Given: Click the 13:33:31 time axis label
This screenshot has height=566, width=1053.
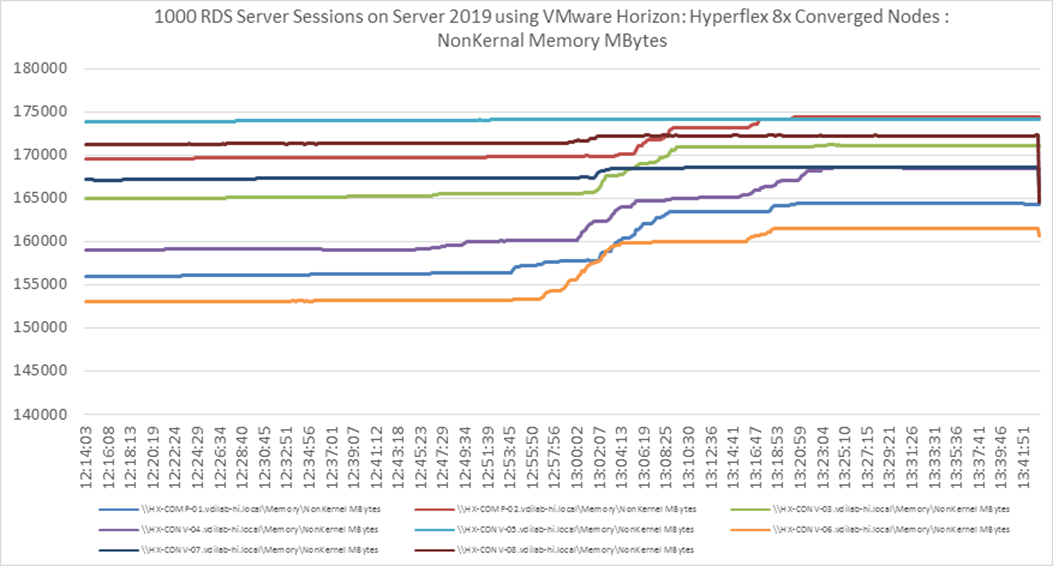Looking at the screenshot, I should pos(934,457).
